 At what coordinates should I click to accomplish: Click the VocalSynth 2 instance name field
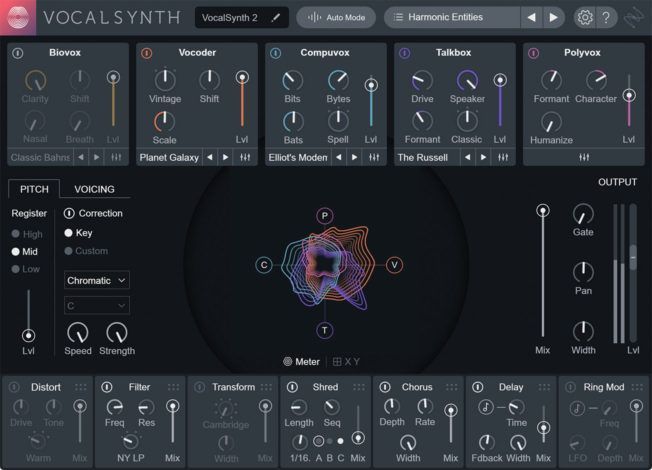pos(241,17)
